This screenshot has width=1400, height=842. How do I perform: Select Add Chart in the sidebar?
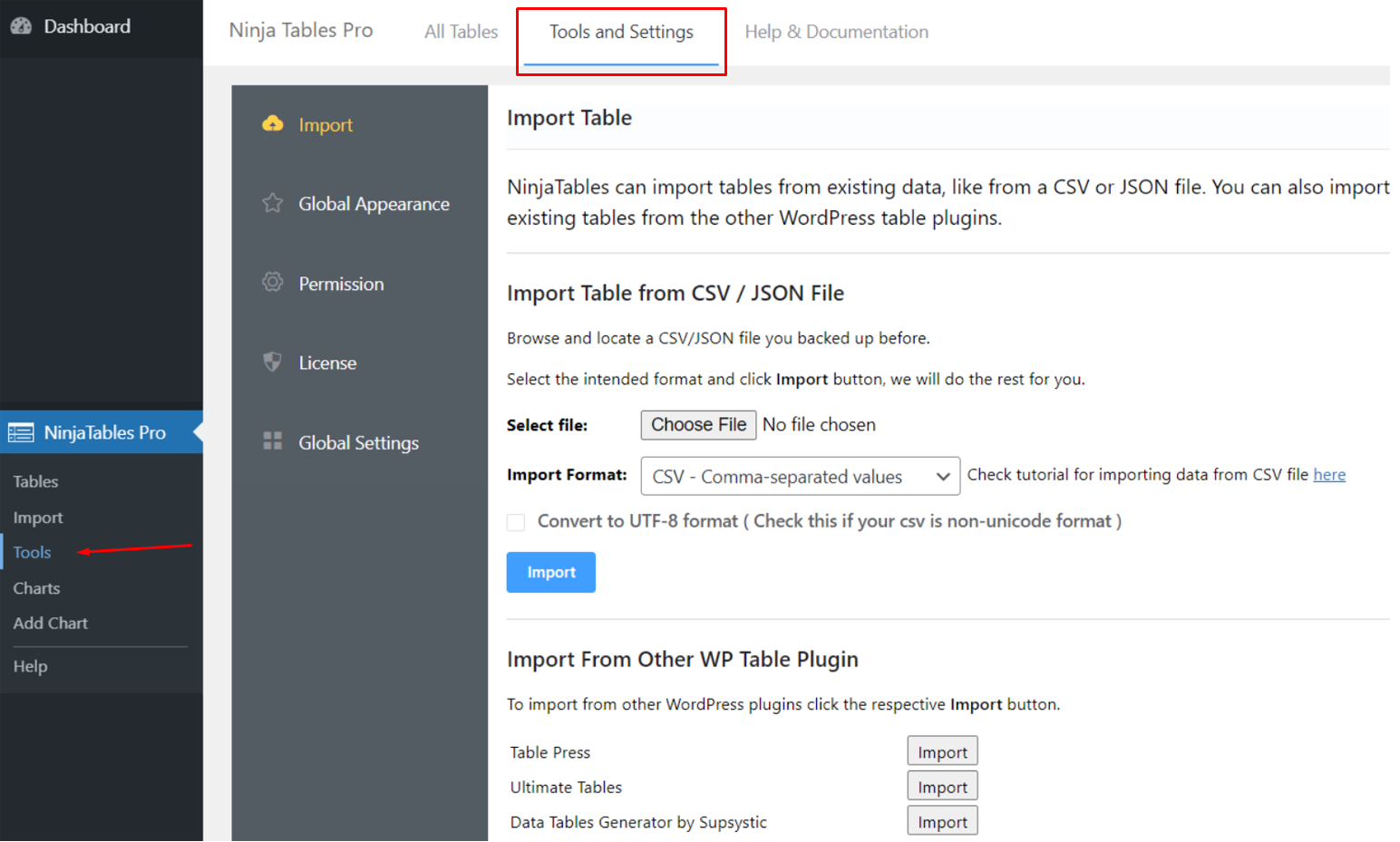(x=51, y=623)
